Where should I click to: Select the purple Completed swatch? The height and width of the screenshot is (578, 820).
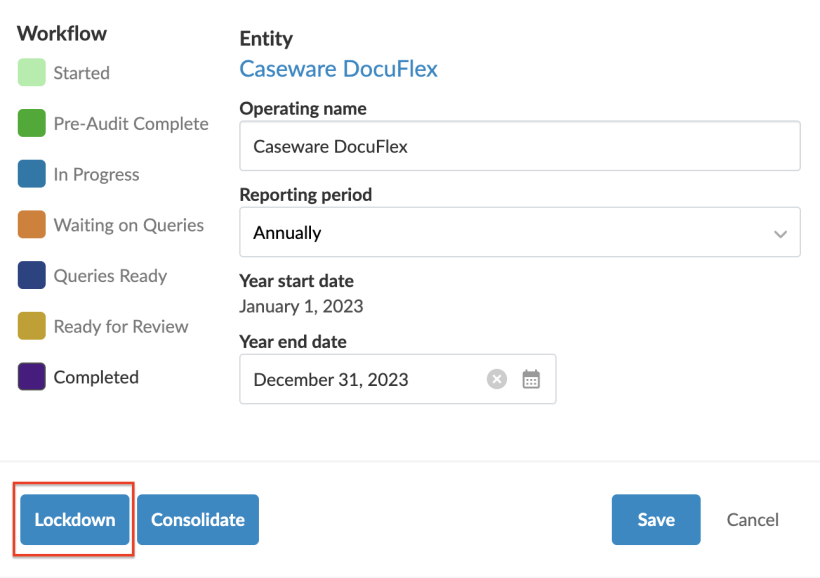(32, 377)
